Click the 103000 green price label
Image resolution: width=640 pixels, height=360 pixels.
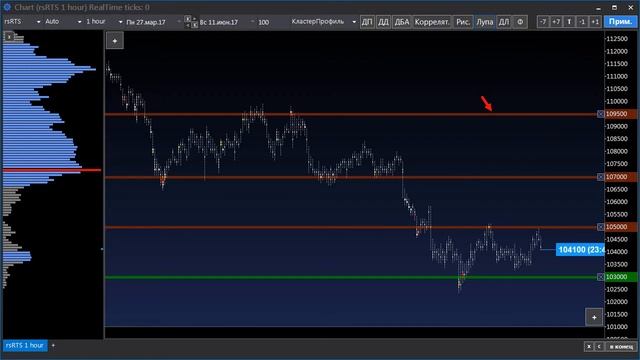point(620,277)
